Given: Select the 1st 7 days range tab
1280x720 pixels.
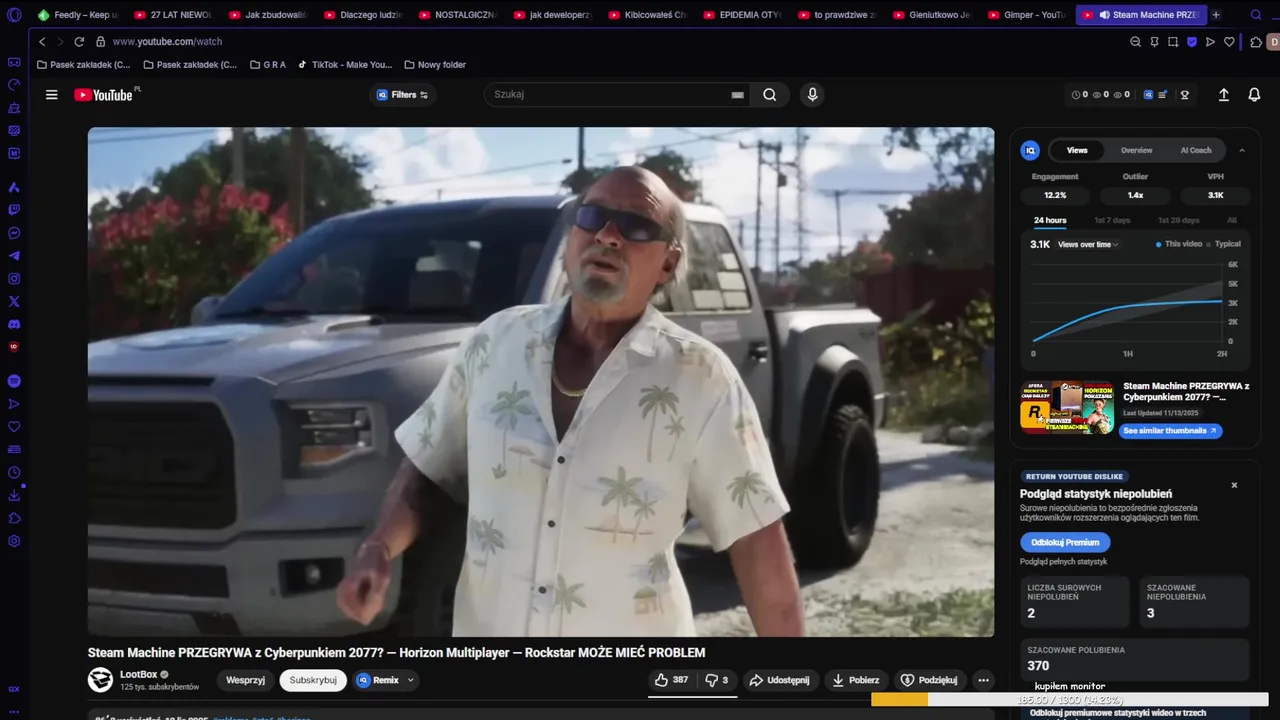Looking at the screenshot, I should (x=1112, y=220).
